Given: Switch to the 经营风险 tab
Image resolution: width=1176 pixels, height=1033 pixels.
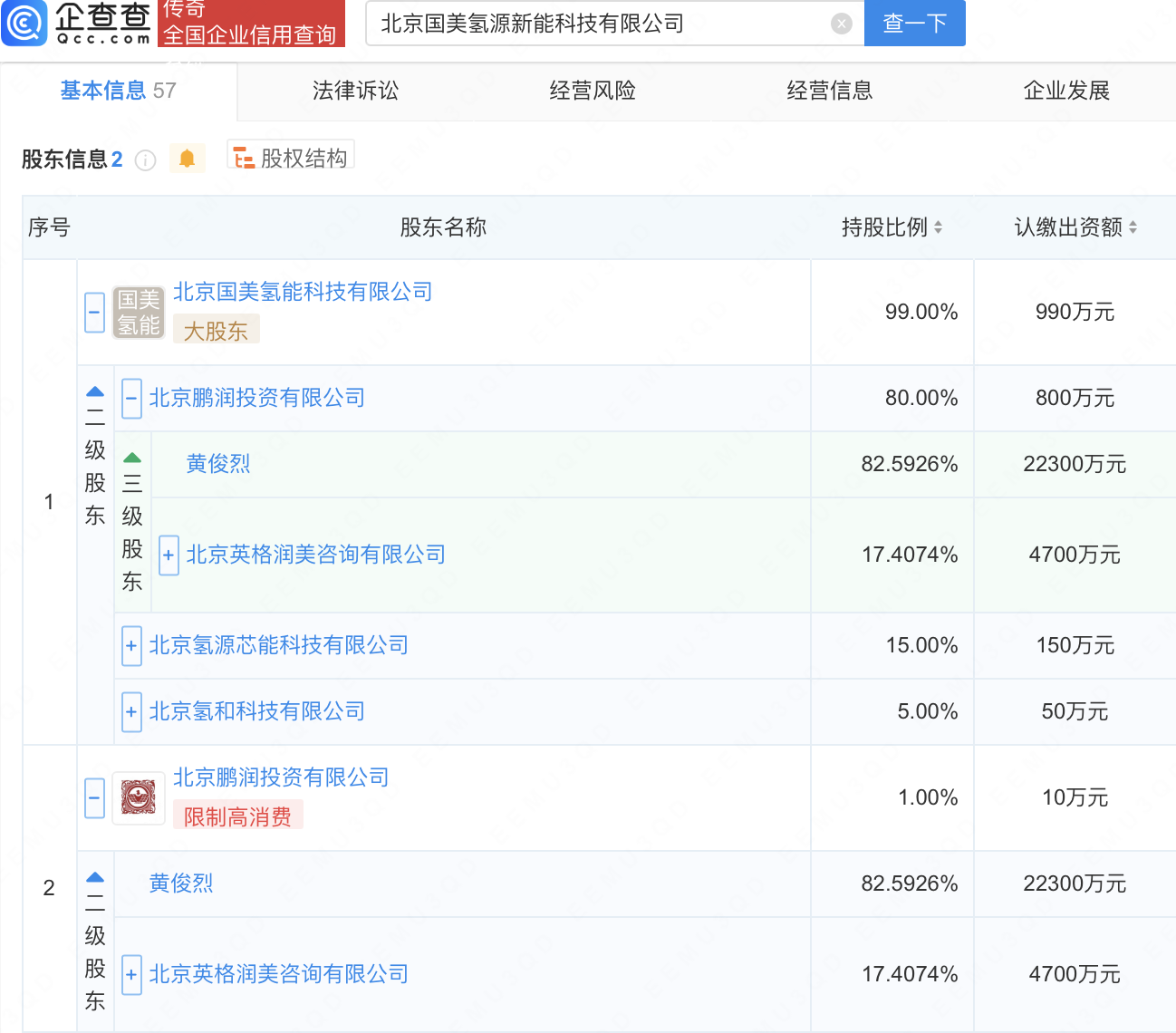Looking at the screenshot, I should coord(593,91).
